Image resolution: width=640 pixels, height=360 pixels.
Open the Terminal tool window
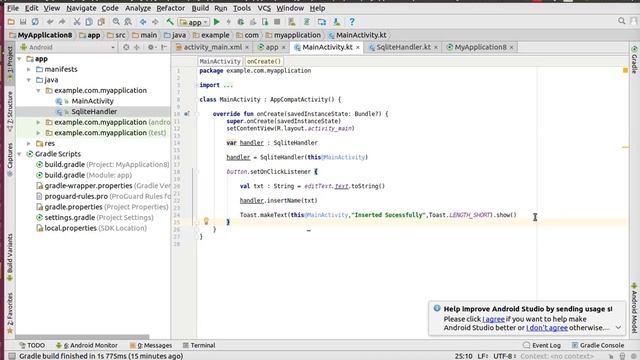tap(199, 345)
